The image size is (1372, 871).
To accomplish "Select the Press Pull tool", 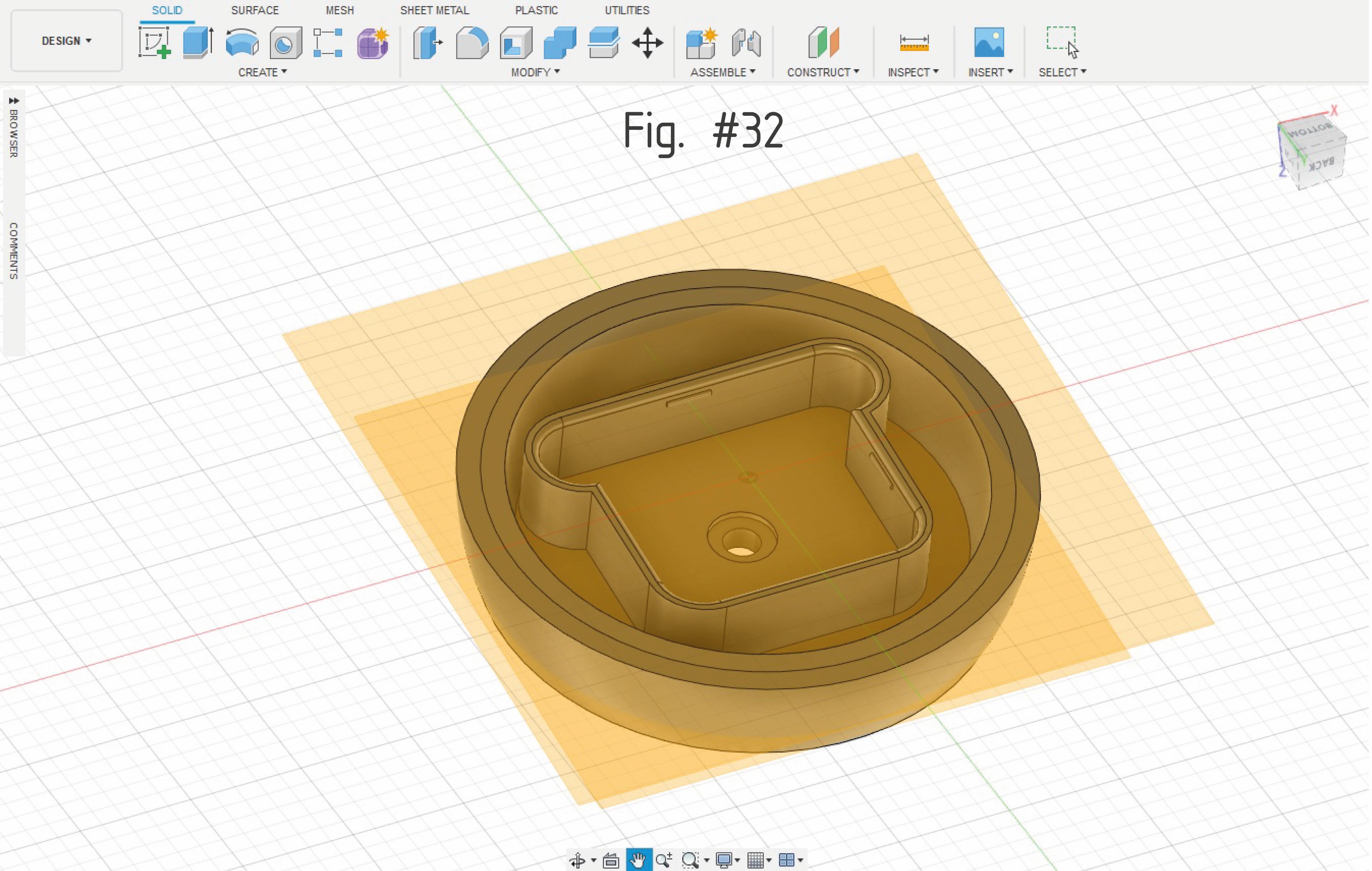I will [x=427, y=43].
